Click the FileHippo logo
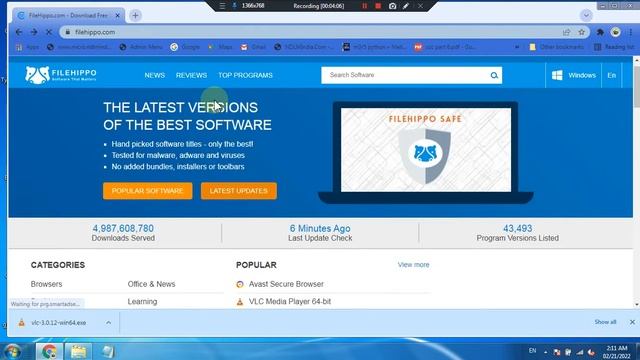The width and height of the screenshot is (640, 360). (x=61, y=75)
